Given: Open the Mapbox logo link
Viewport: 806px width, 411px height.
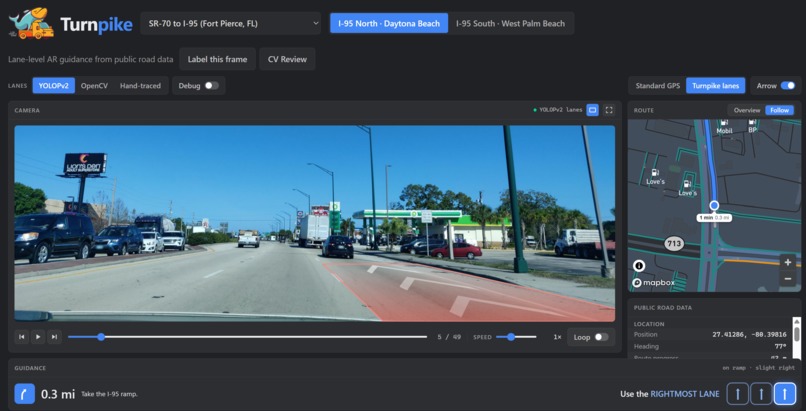Looking at the screenshot, I should (652, 283).
